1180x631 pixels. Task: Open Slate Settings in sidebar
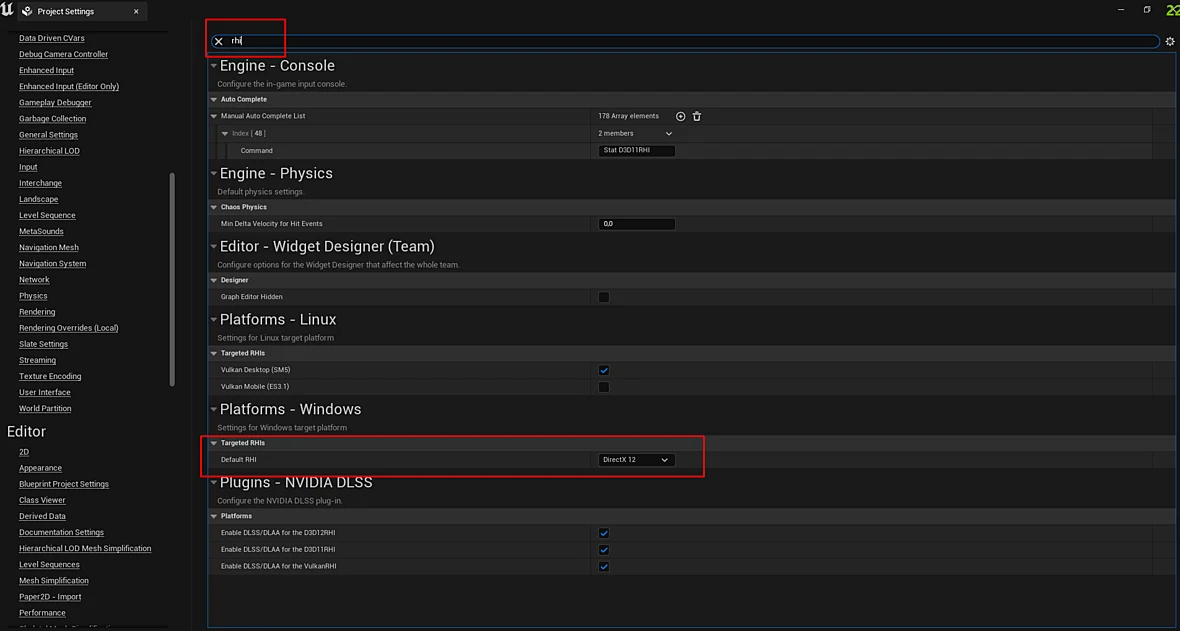click(44, 344)
